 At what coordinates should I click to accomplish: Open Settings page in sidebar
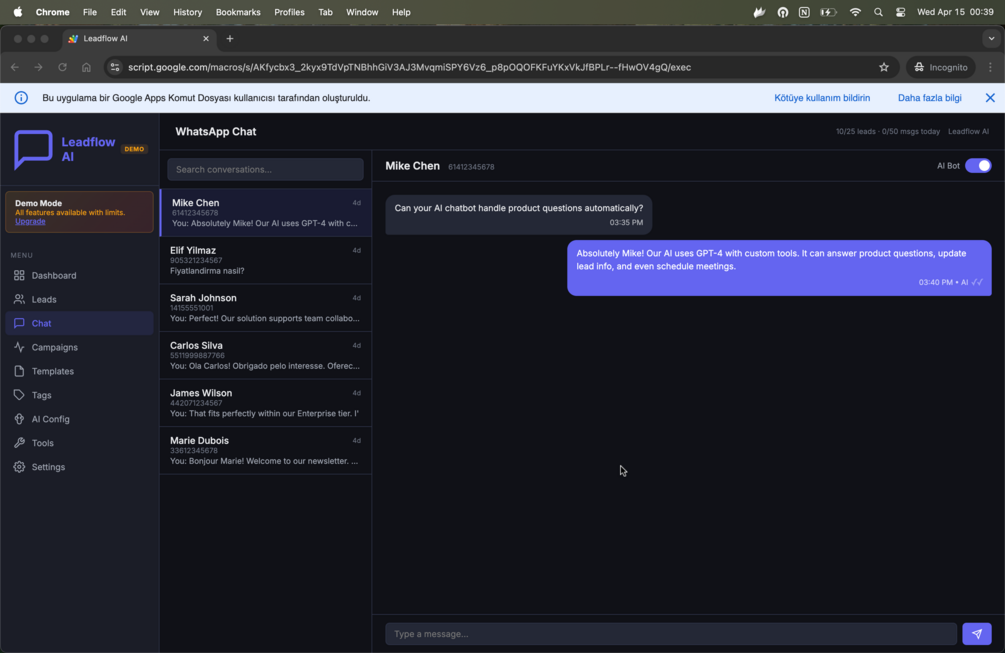[79, 467]
